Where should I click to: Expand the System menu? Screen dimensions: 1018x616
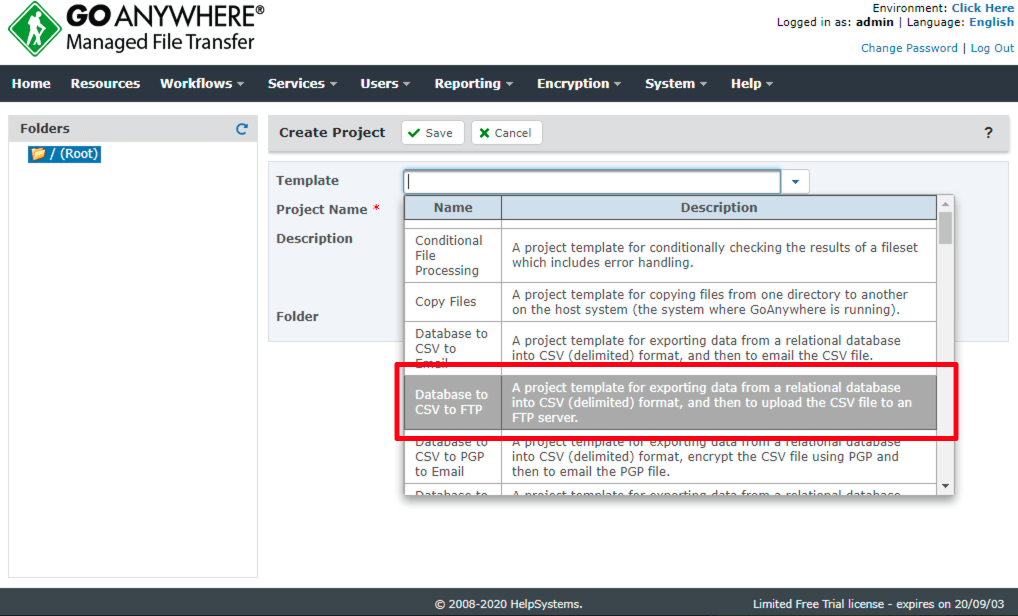pos(675,84)
